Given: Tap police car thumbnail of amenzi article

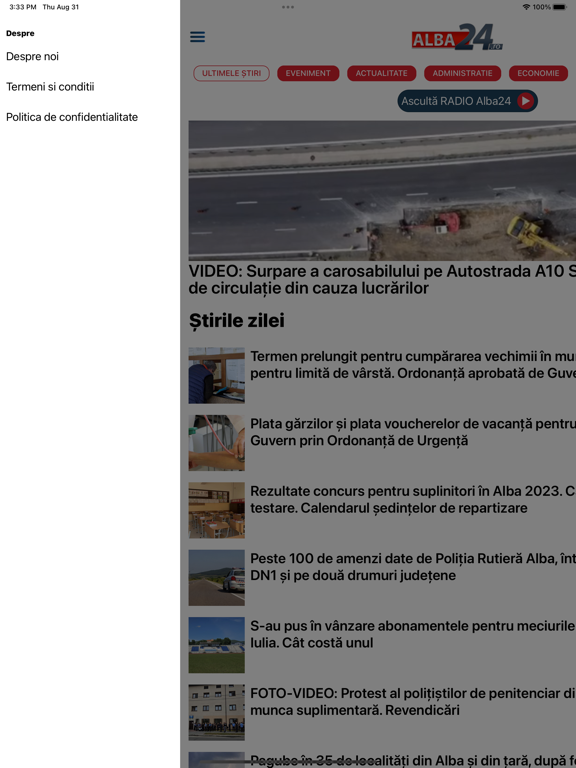Looking at the screenshot, I should (216, 577).
